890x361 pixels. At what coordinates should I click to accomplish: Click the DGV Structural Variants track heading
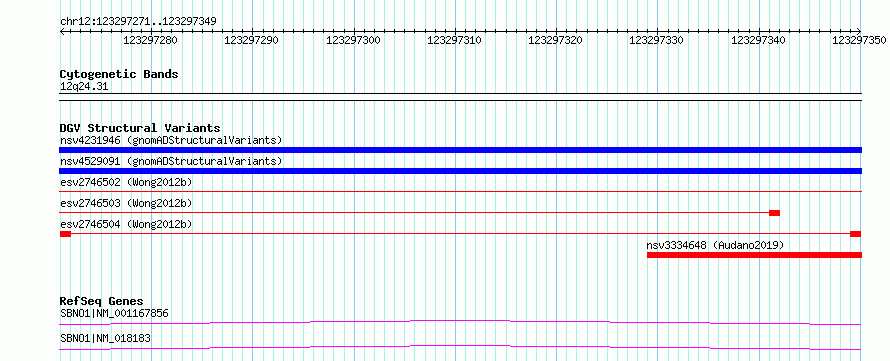[140, 128]
